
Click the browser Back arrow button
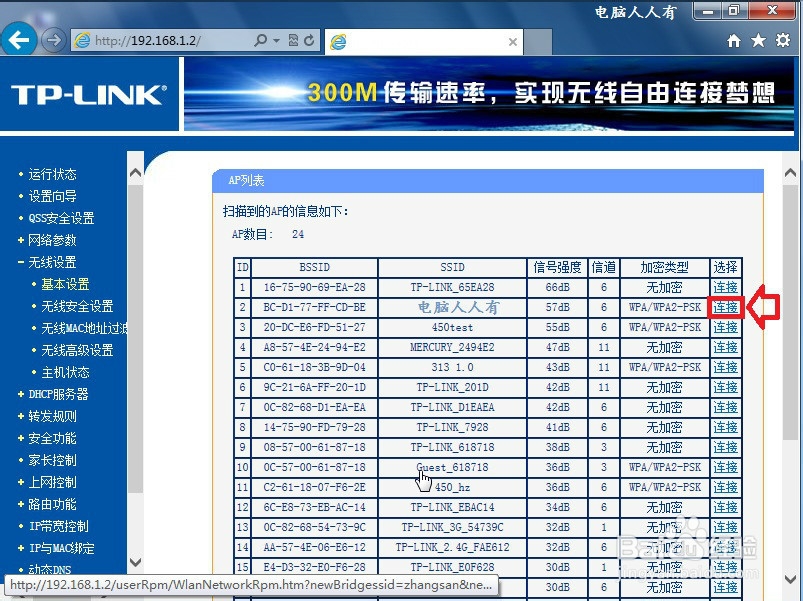tap(19, 39)
